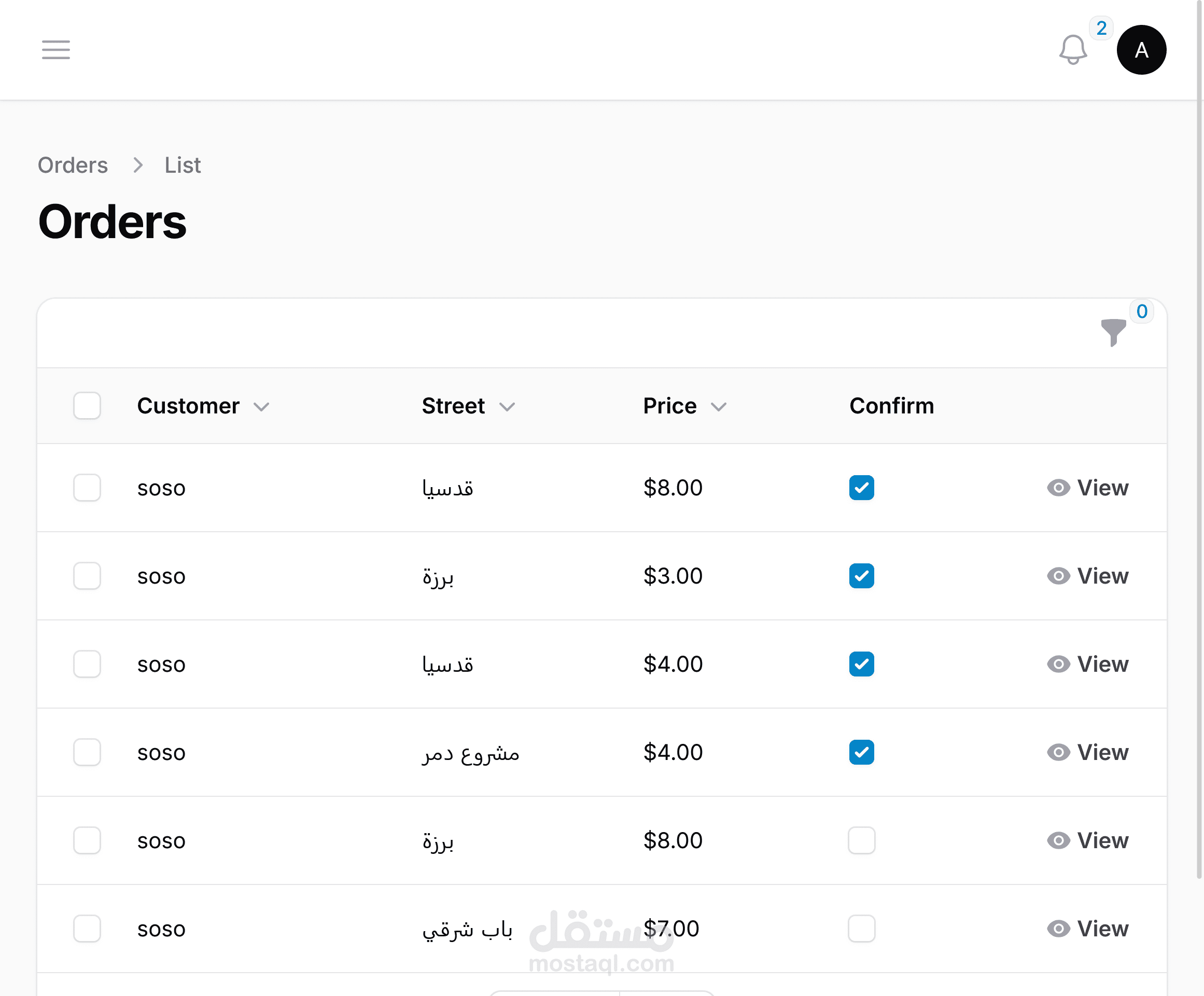
Task: Click the List breadcrumb item
Action: [183, 165]
